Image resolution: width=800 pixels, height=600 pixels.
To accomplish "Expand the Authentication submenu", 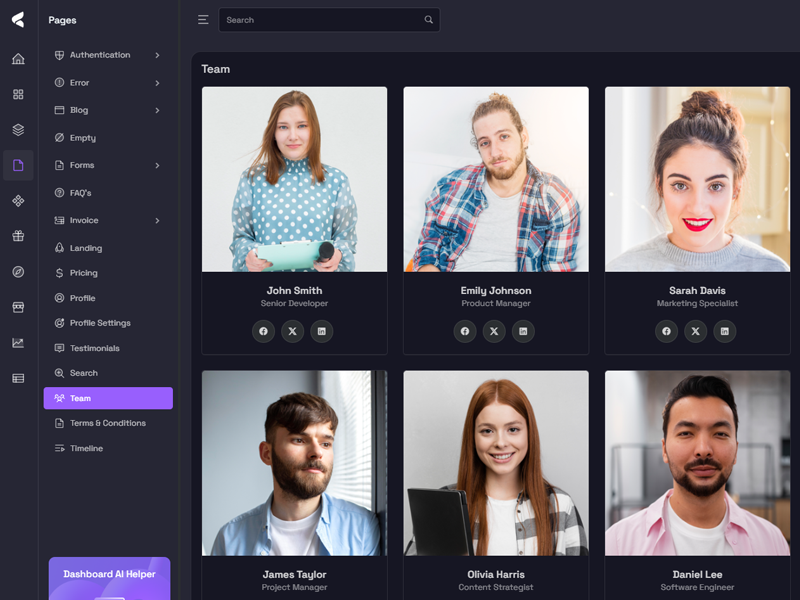I will pos(157,55).
